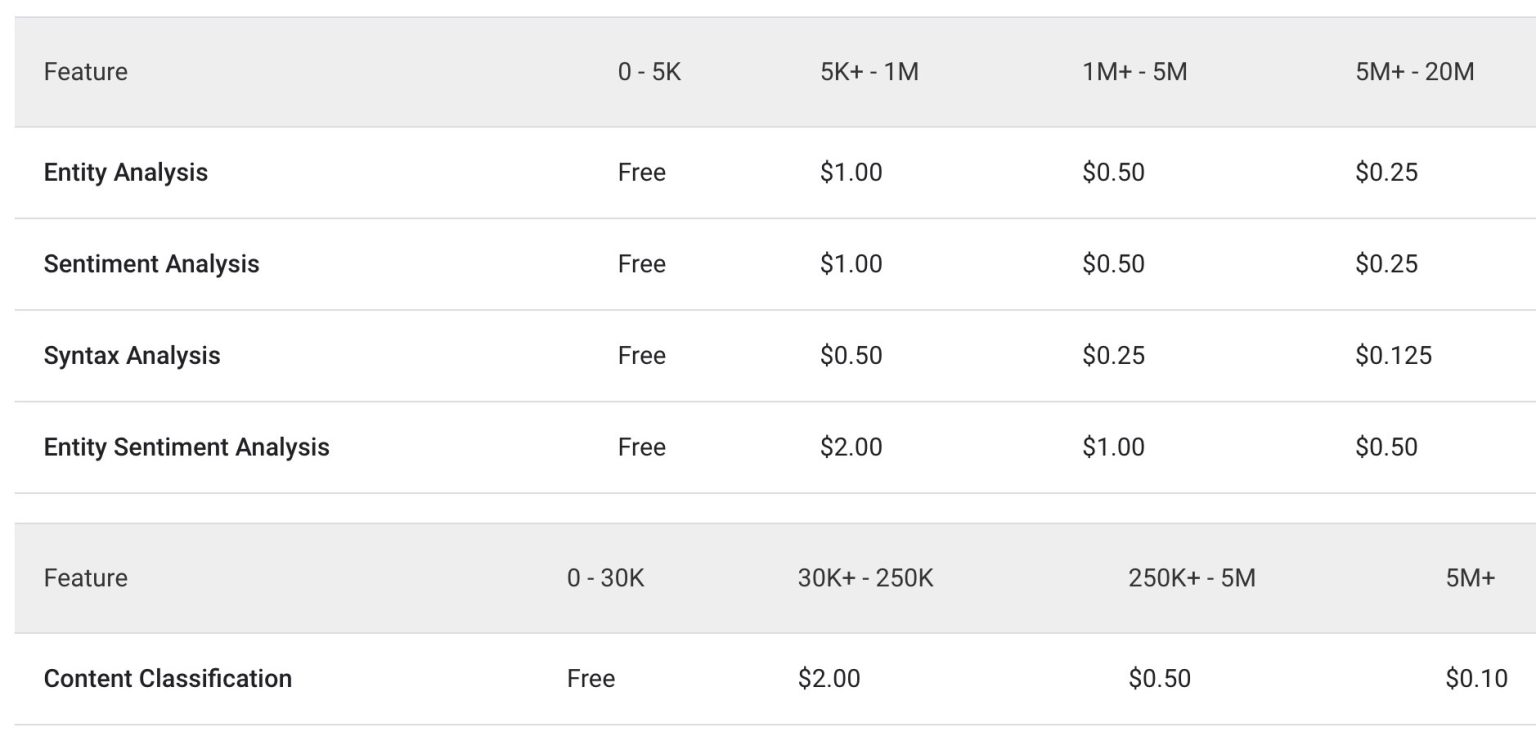Click Free in the Entity Analysis row

pyautogui.click(x=642, y=172)
